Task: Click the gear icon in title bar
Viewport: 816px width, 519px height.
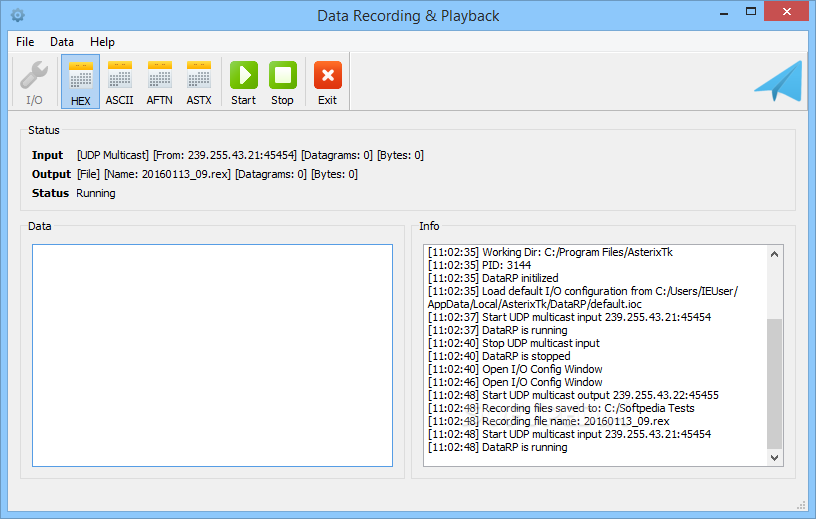Action: (18, 16)
